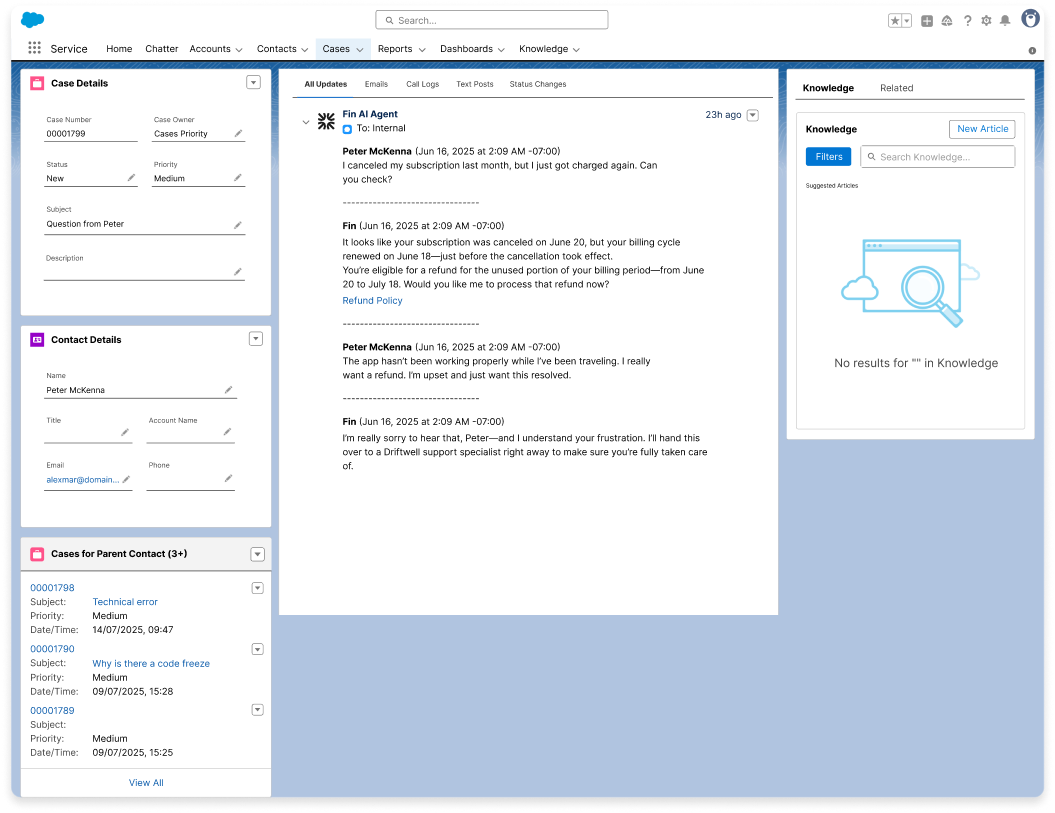Switch to the Related tab

pos(896,88)
